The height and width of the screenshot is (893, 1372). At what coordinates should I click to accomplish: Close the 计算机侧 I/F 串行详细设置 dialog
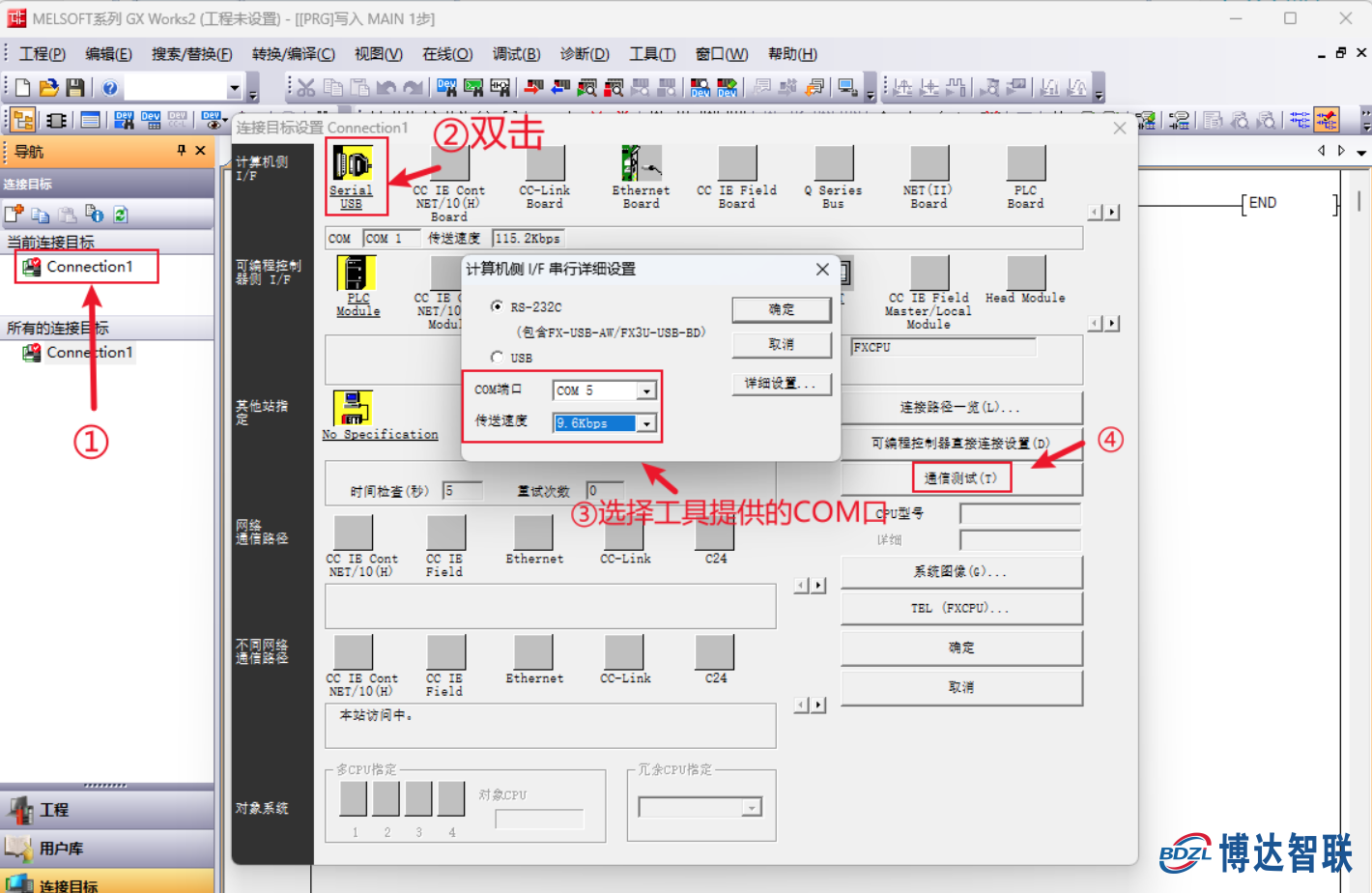click(x=822, y=269)
